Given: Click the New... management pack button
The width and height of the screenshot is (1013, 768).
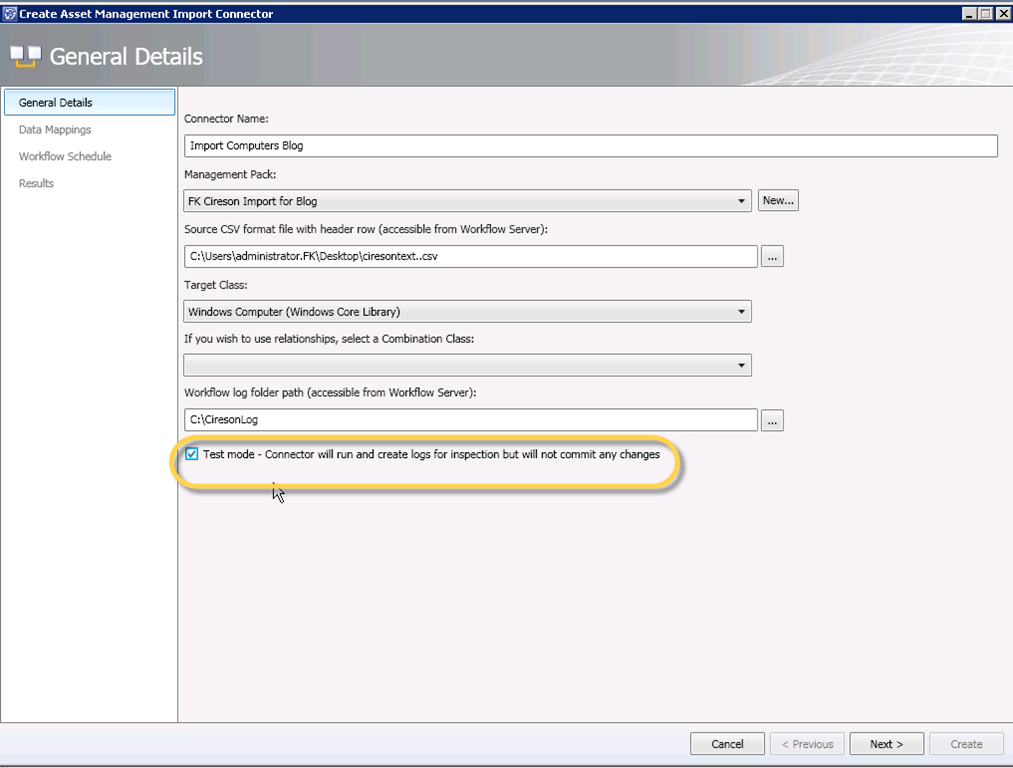Looking at the screenshot, I should [778, 201].
